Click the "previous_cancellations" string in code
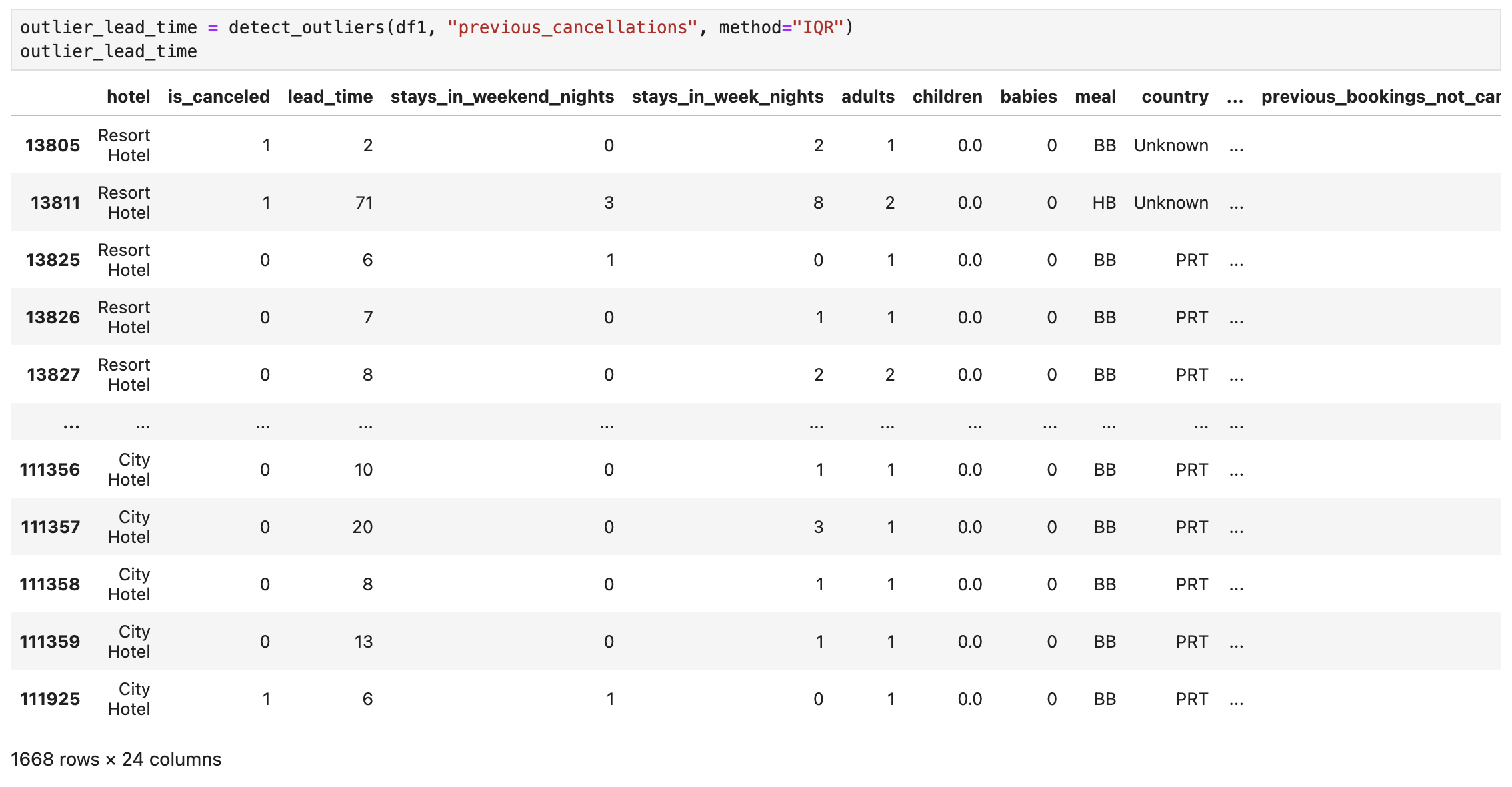This screenshot has width=1512, height=787. [572, 27]
